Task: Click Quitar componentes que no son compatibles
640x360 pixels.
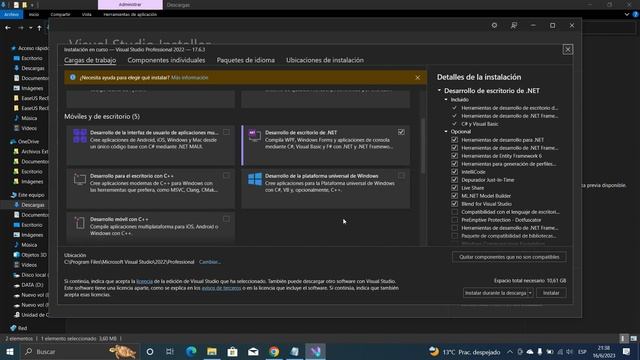Action: point(509,257)
